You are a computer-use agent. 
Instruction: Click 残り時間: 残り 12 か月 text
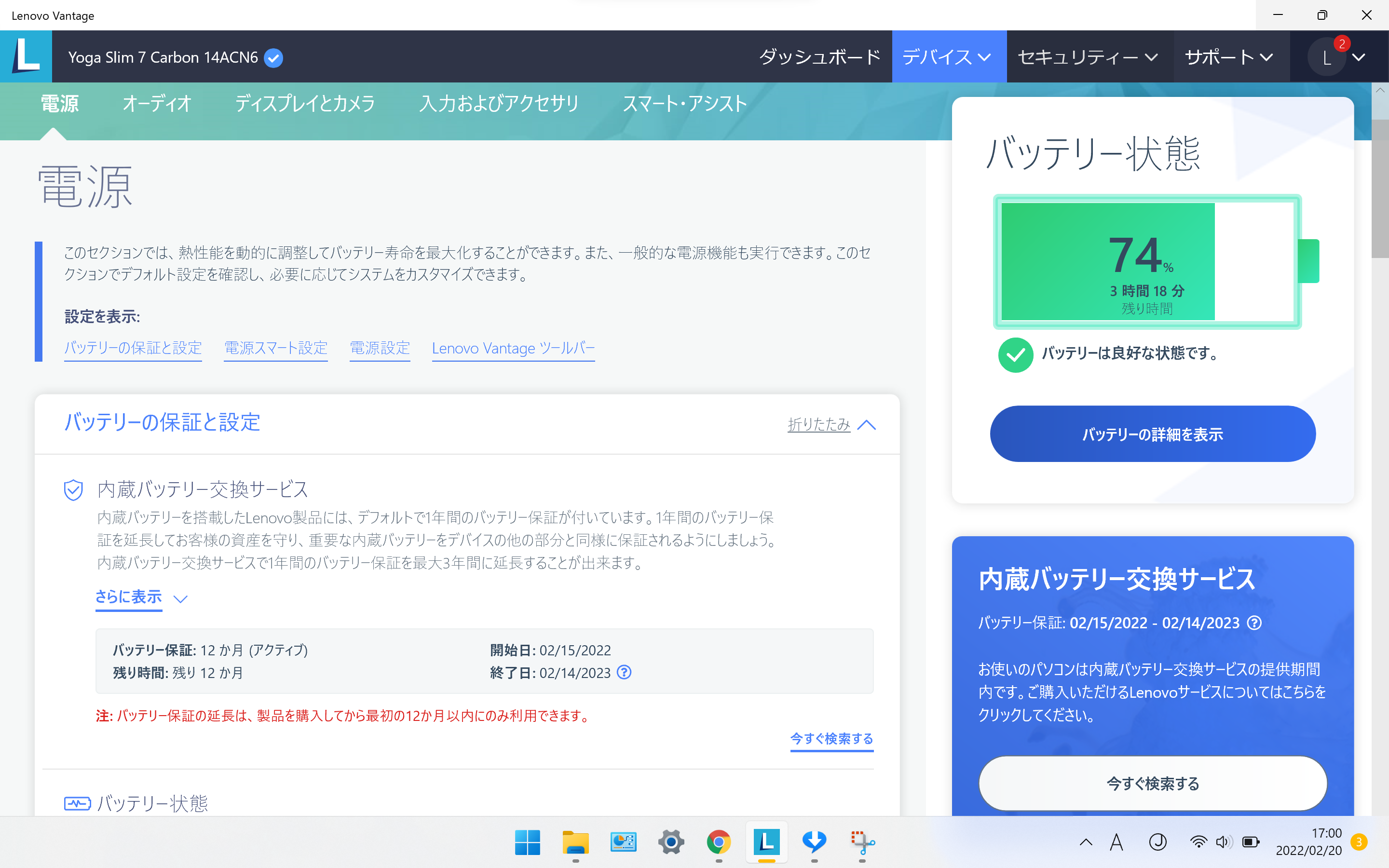click(x=178, y=673)
